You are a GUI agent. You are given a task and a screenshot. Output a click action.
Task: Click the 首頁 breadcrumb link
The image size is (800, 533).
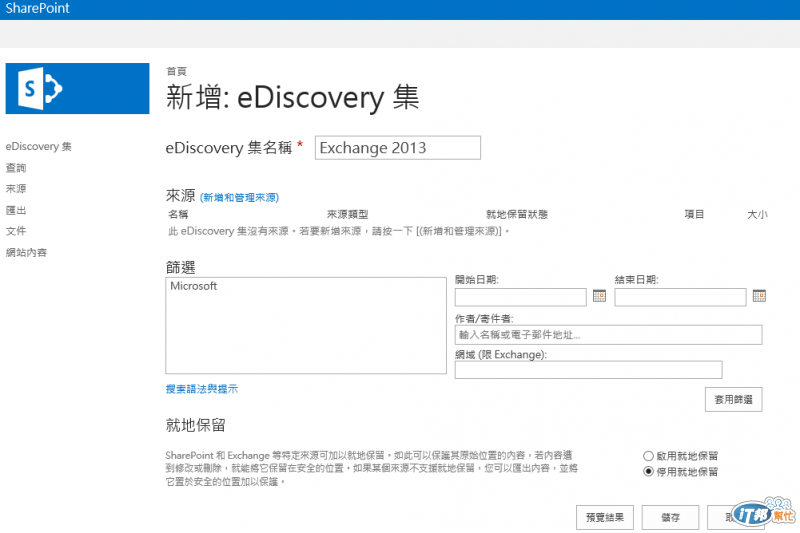177,71
